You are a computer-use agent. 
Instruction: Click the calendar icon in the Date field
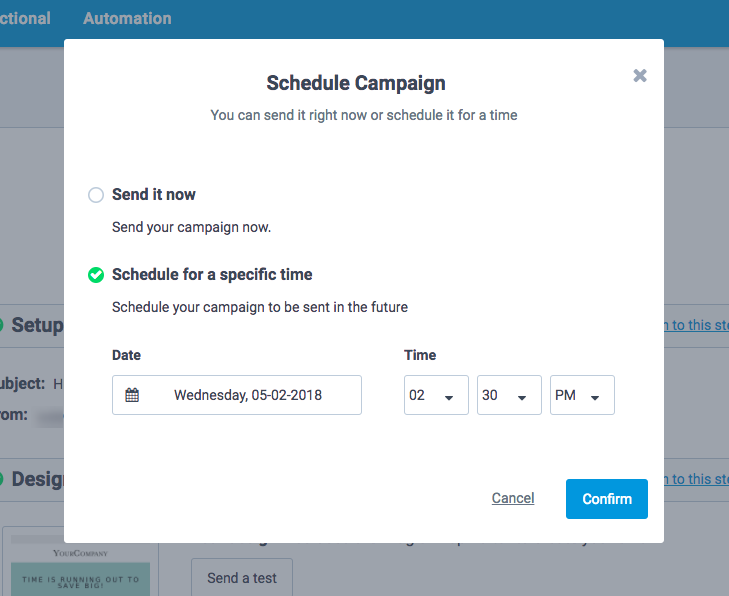[132, 395]
